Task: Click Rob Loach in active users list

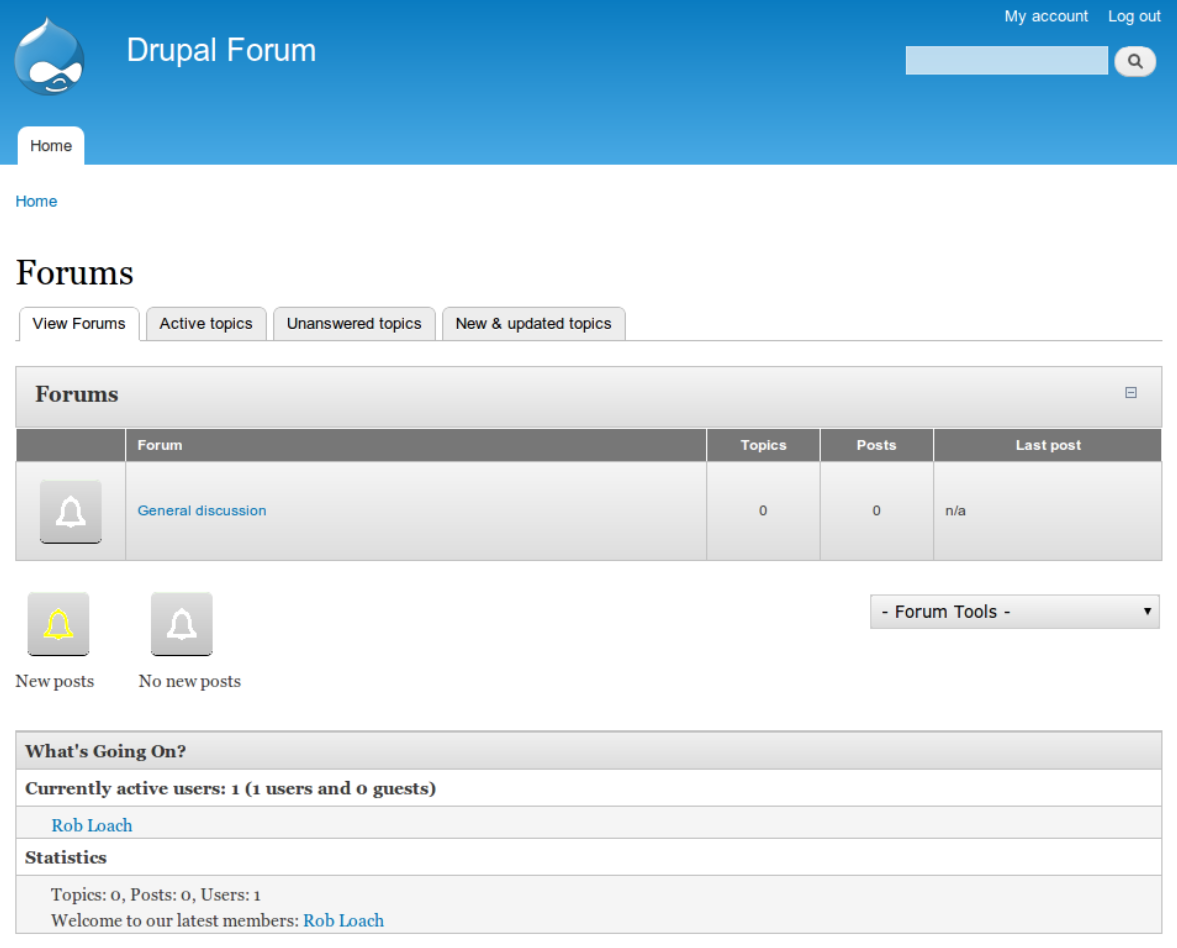Action: point(91,825)
